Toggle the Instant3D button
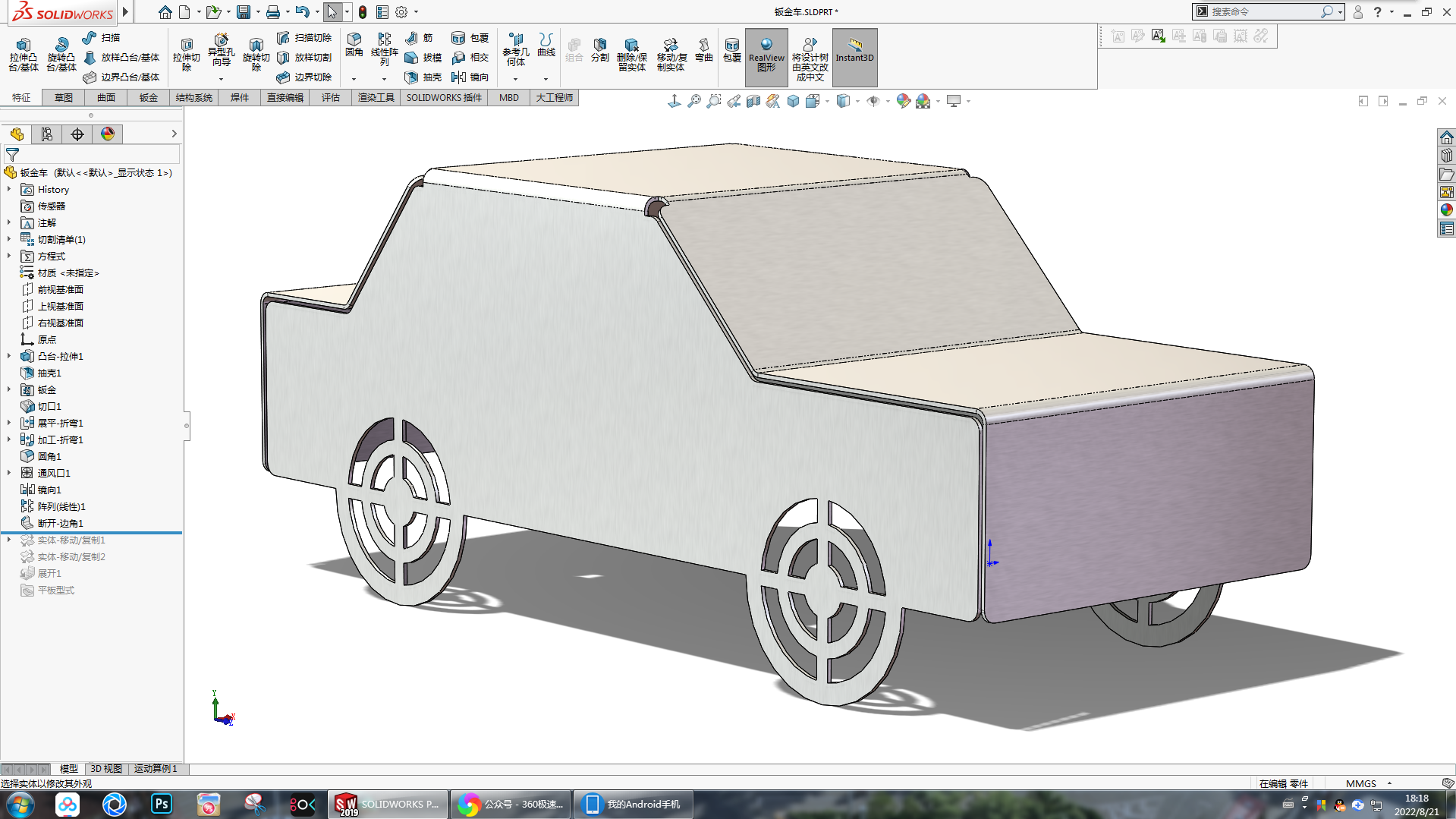Image resolution: width=1456 pixels, height=819 pixels. (x=854, y=55)
